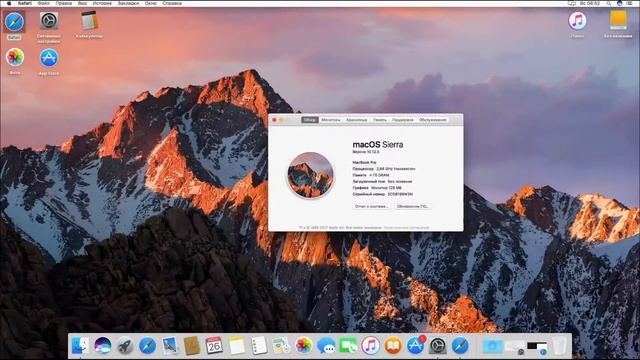The image size is (640, 360).
Task: Select yellow Без названия drive on desktop
Action: [618, 20]
